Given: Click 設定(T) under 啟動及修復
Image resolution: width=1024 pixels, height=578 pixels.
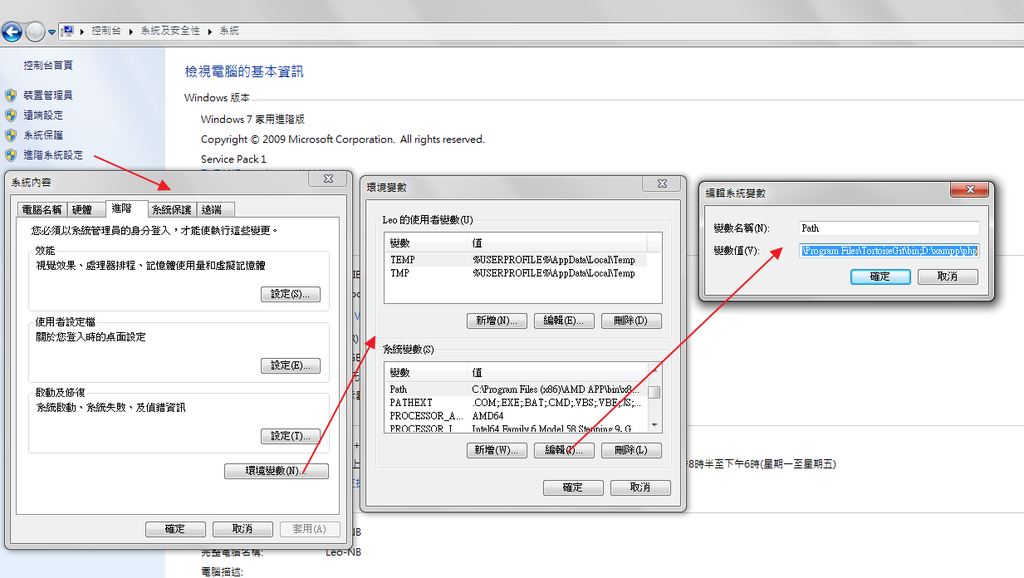Looking at the screenshot, I should 291,436.
